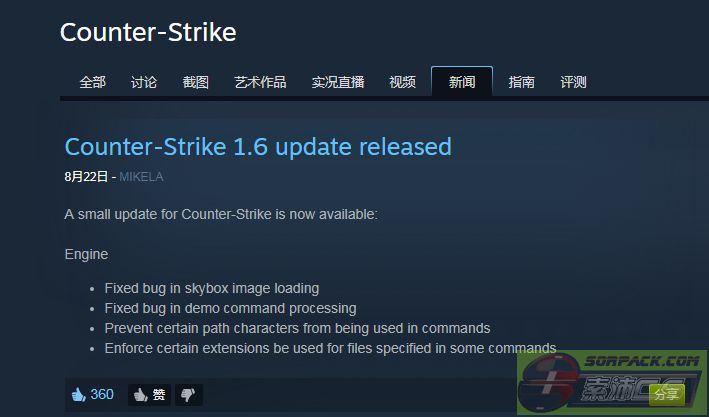The width and height of the screenshot is (709, 417).
Task: Open the 全部 tab
Action: click(x=92, y=82)
